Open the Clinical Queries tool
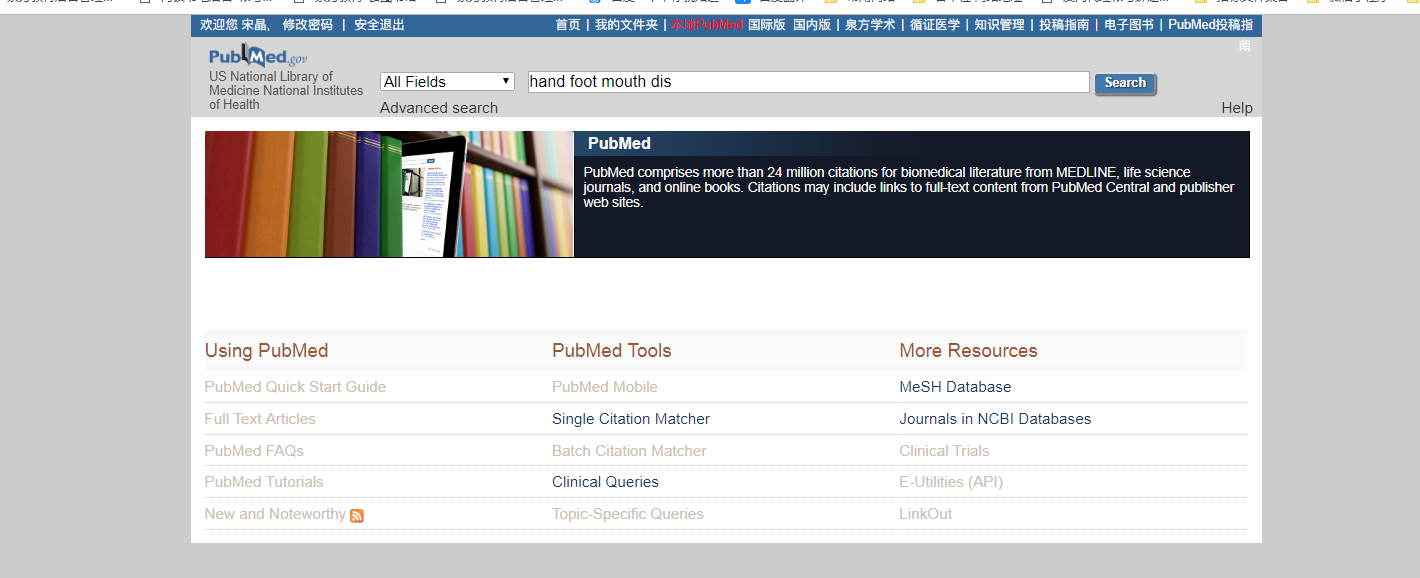The height and width of the screenshot is (578, 1420). tap(605, 482)
